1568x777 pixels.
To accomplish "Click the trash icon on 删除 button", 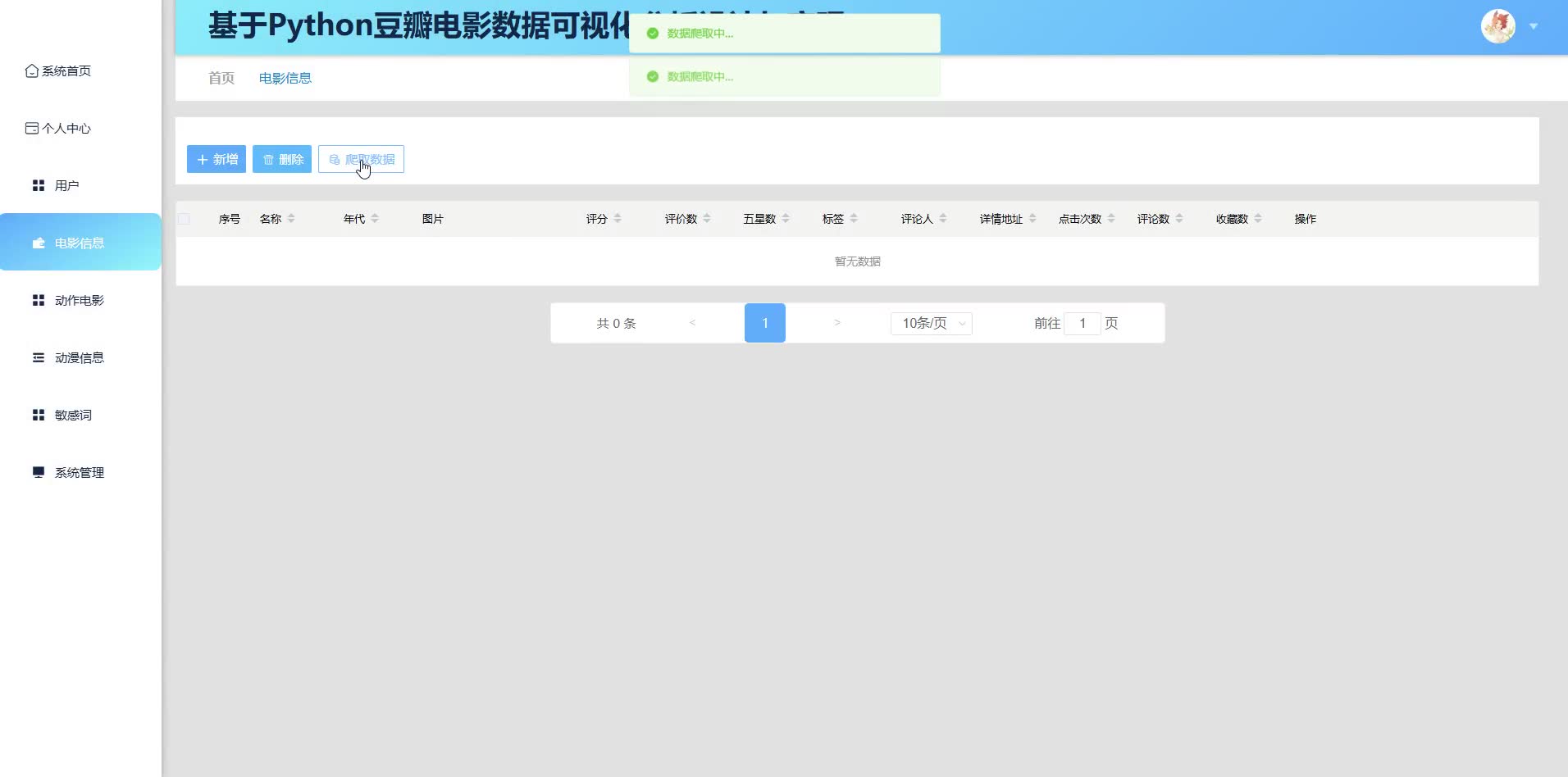I will click(x=268, y=160).
